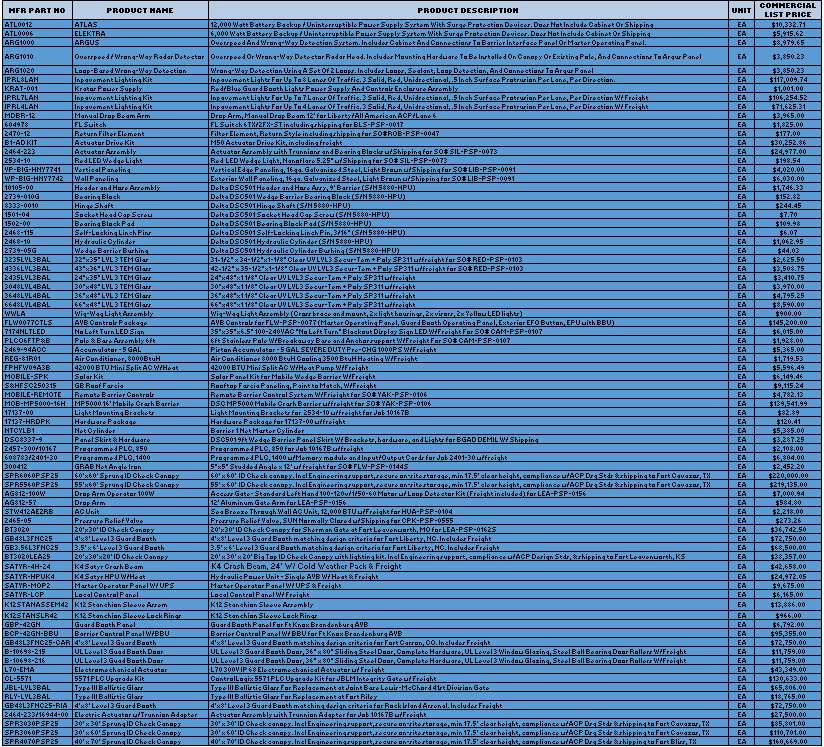Select part number cell 2470-12
This screenshot has width=824, height=747.
pyautogui.click(x=37, y=134)
